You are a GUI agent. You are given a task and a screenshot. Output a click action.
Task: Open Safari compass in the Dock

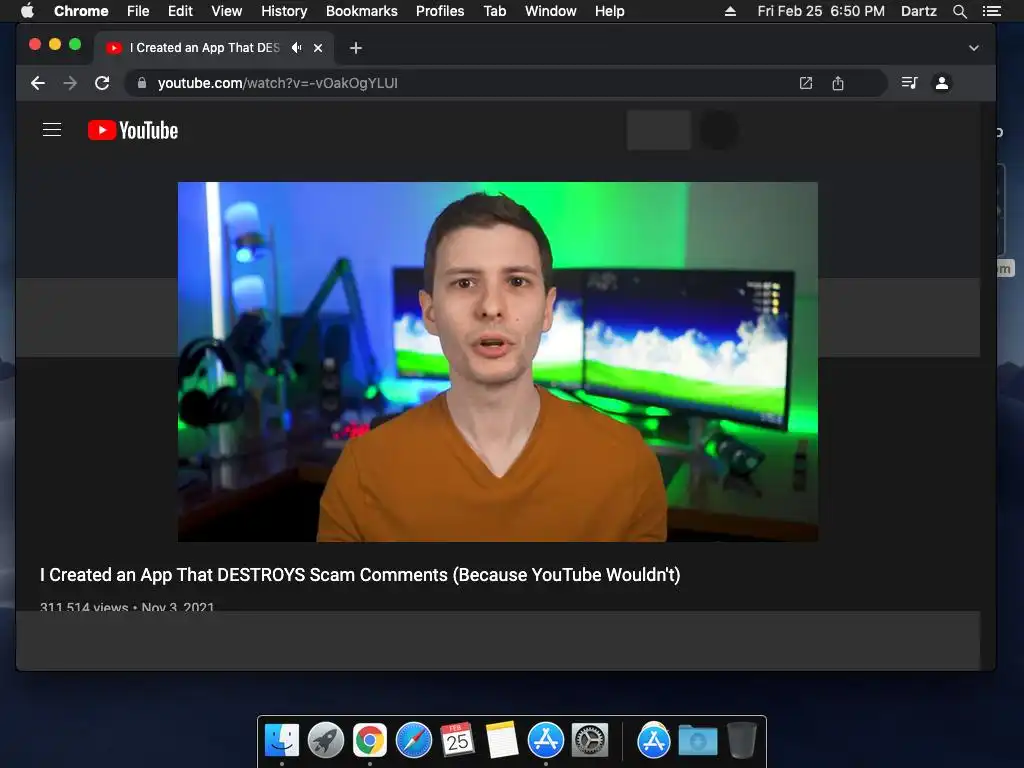[x=413, y=741]
